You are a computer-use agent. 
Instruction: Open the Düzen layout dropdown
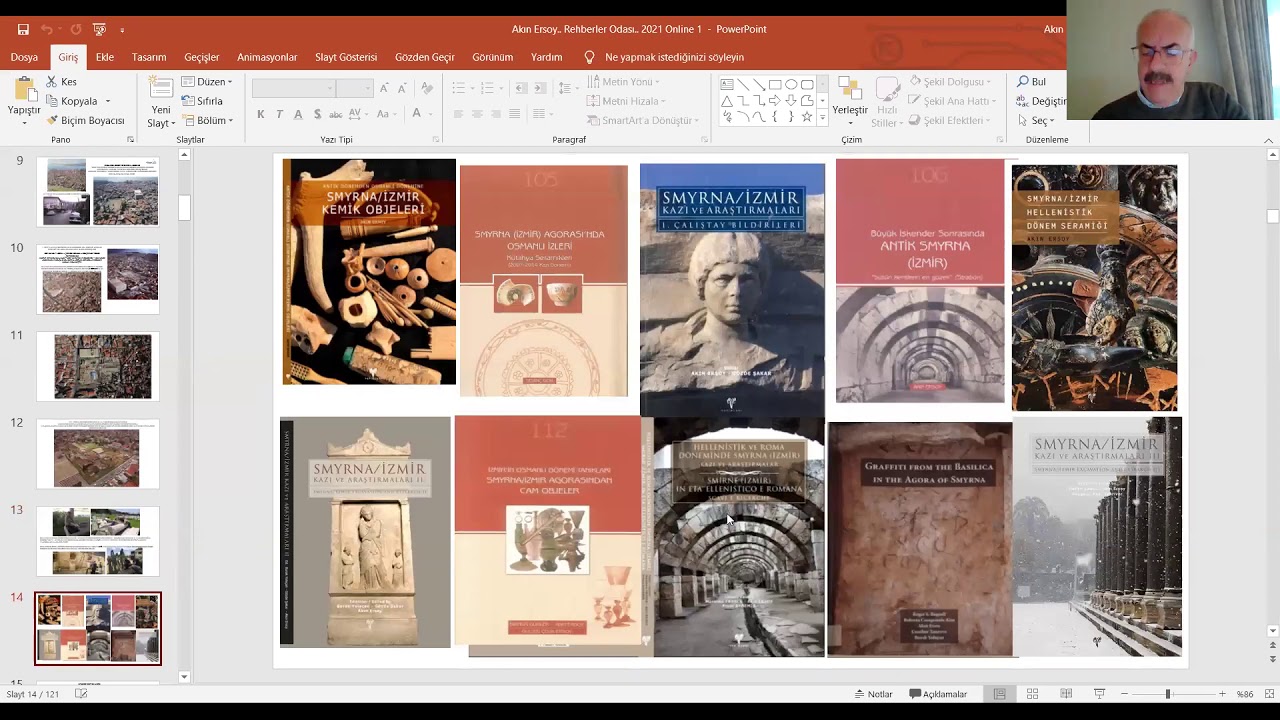click(207, 82)
